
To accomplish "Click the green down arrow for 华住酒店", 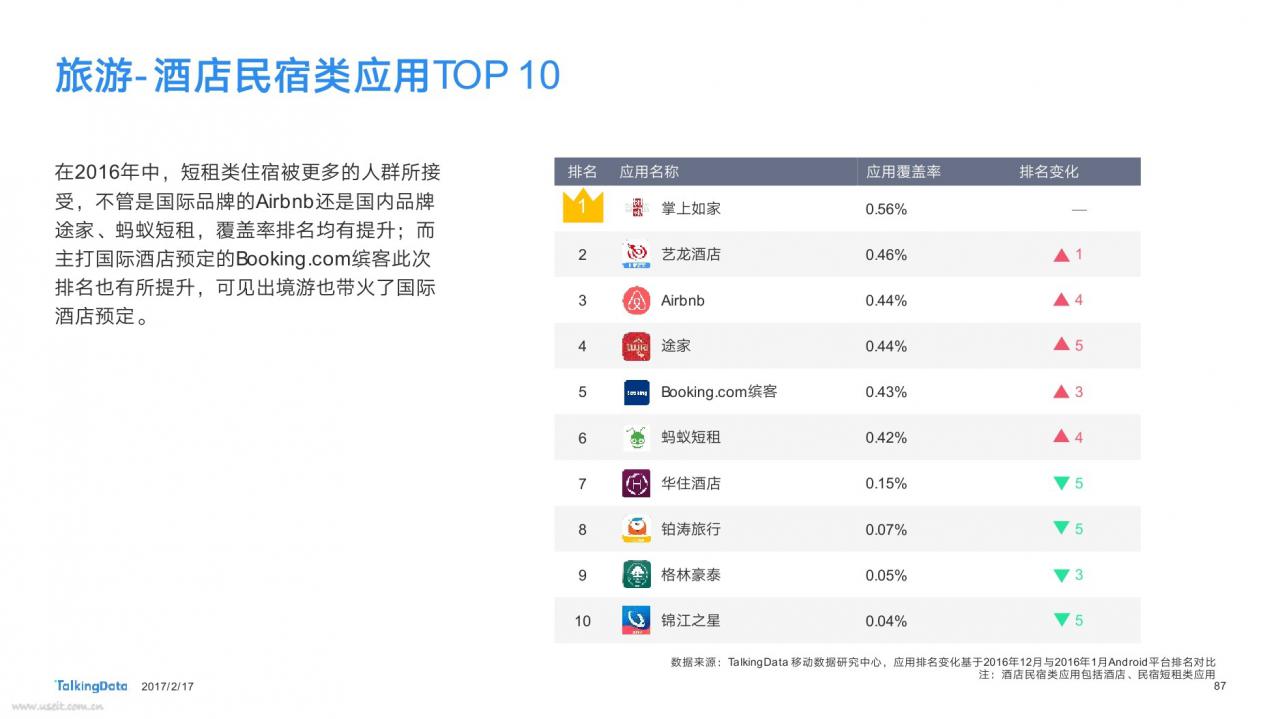I will [x=1061, y=483].
